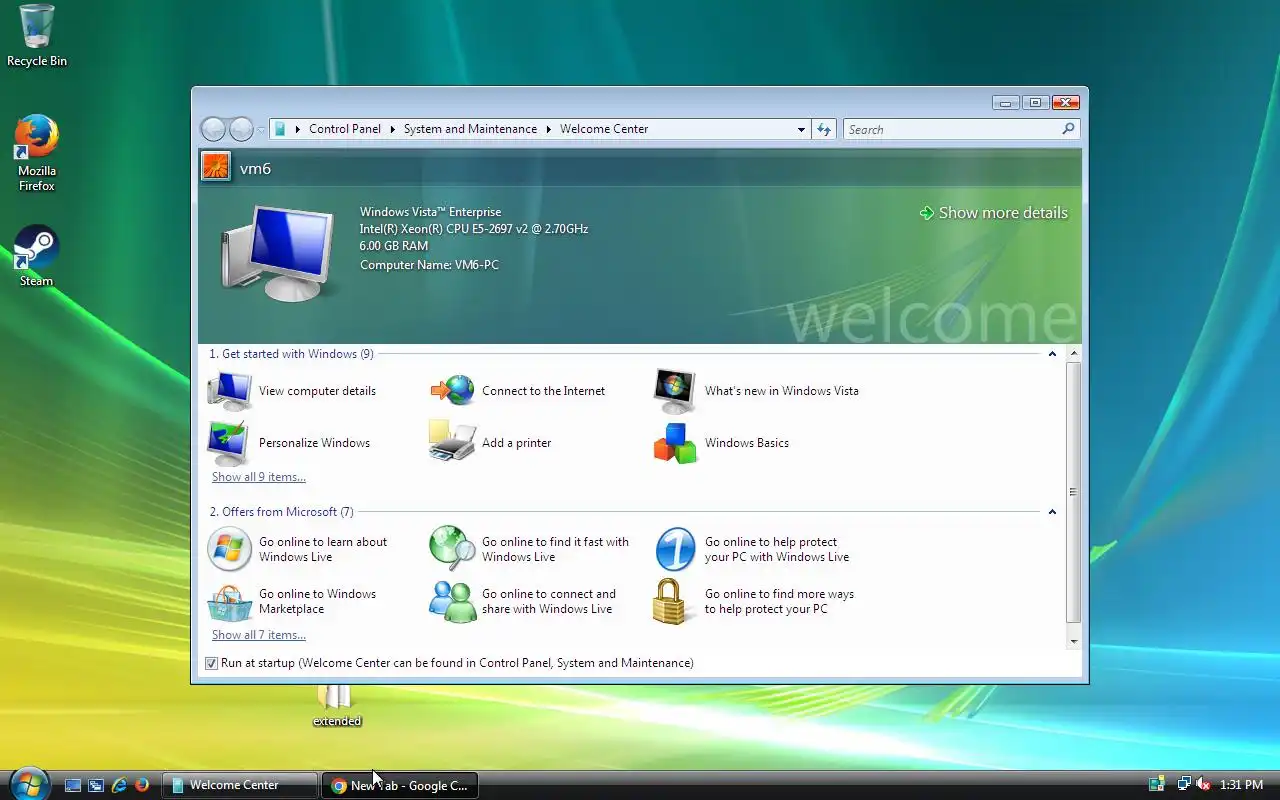1280x800 pixels.
Task: Expand breadcrumb arrow before Control Panel
Action: pos(297,129)
